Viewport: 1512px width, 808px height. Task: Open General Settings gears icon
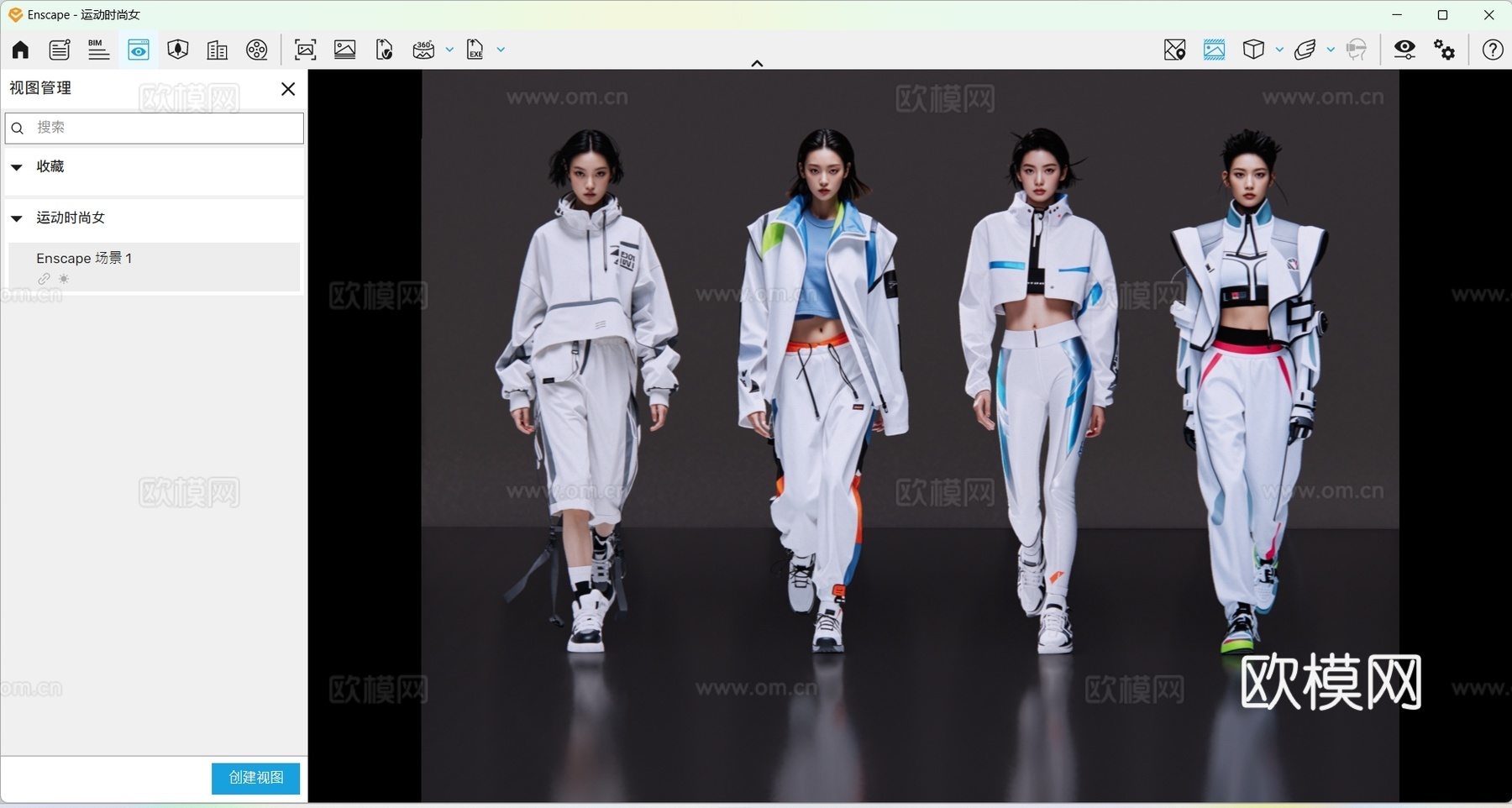coord(1445,50)
